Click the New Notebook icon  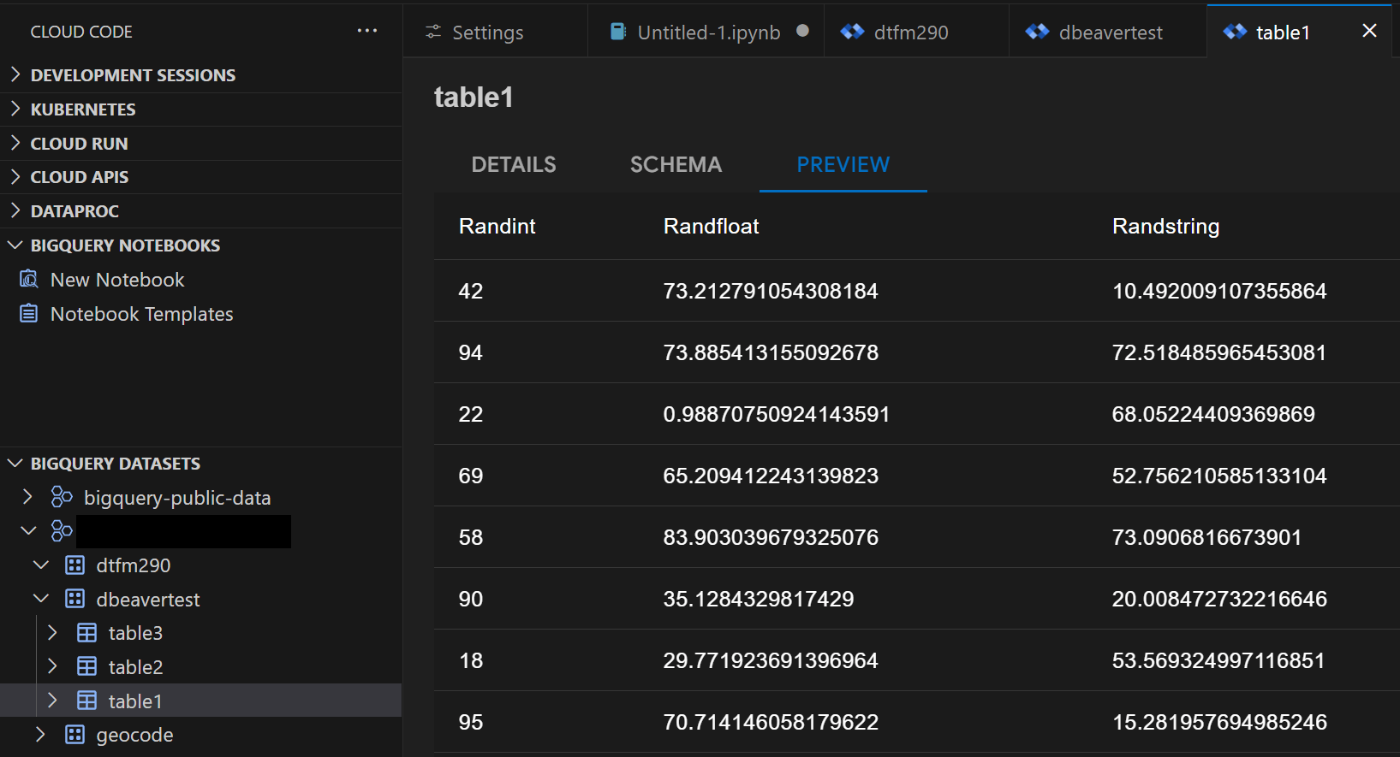(x=29, y=280)
